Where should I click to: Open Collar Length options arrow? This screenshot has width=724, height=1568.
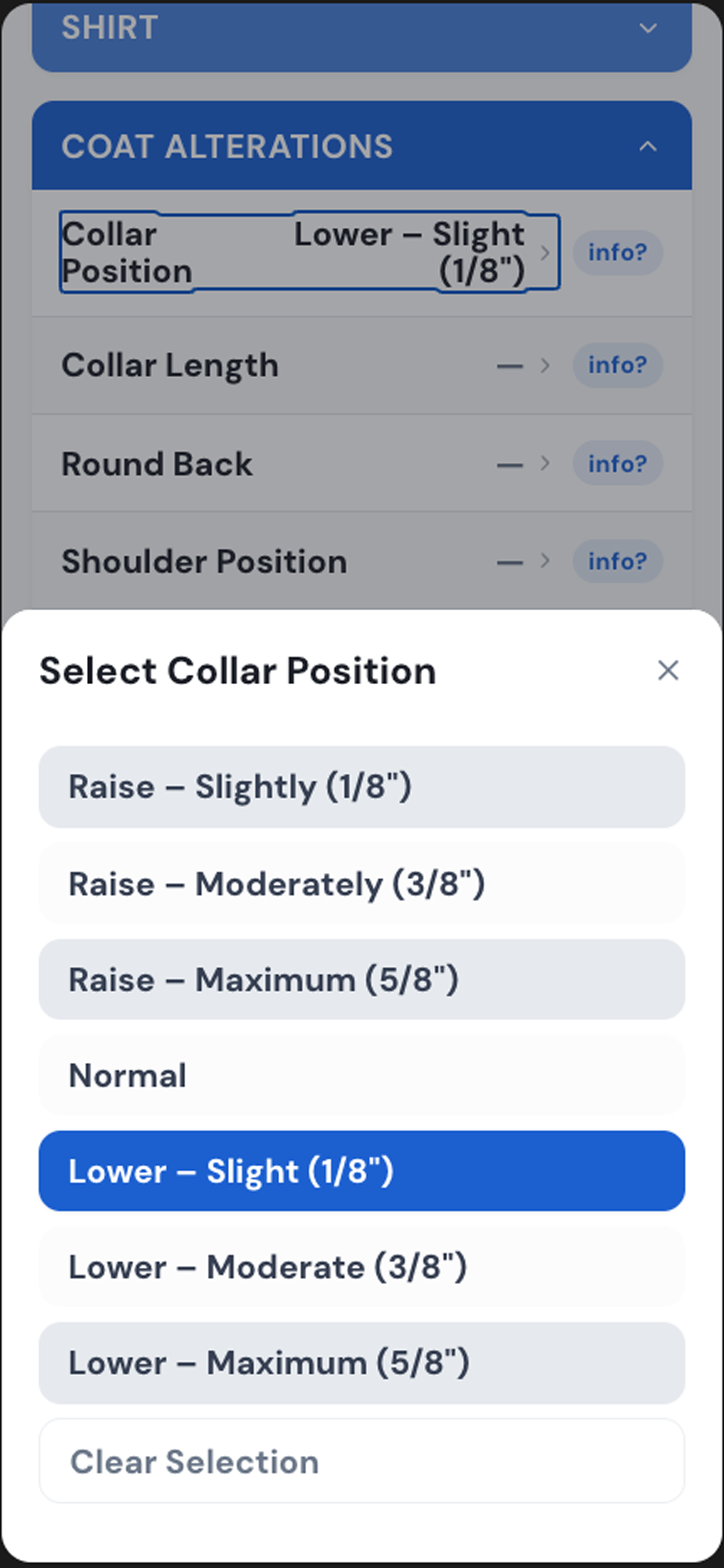pyautogui.click(x=544, y=366)
